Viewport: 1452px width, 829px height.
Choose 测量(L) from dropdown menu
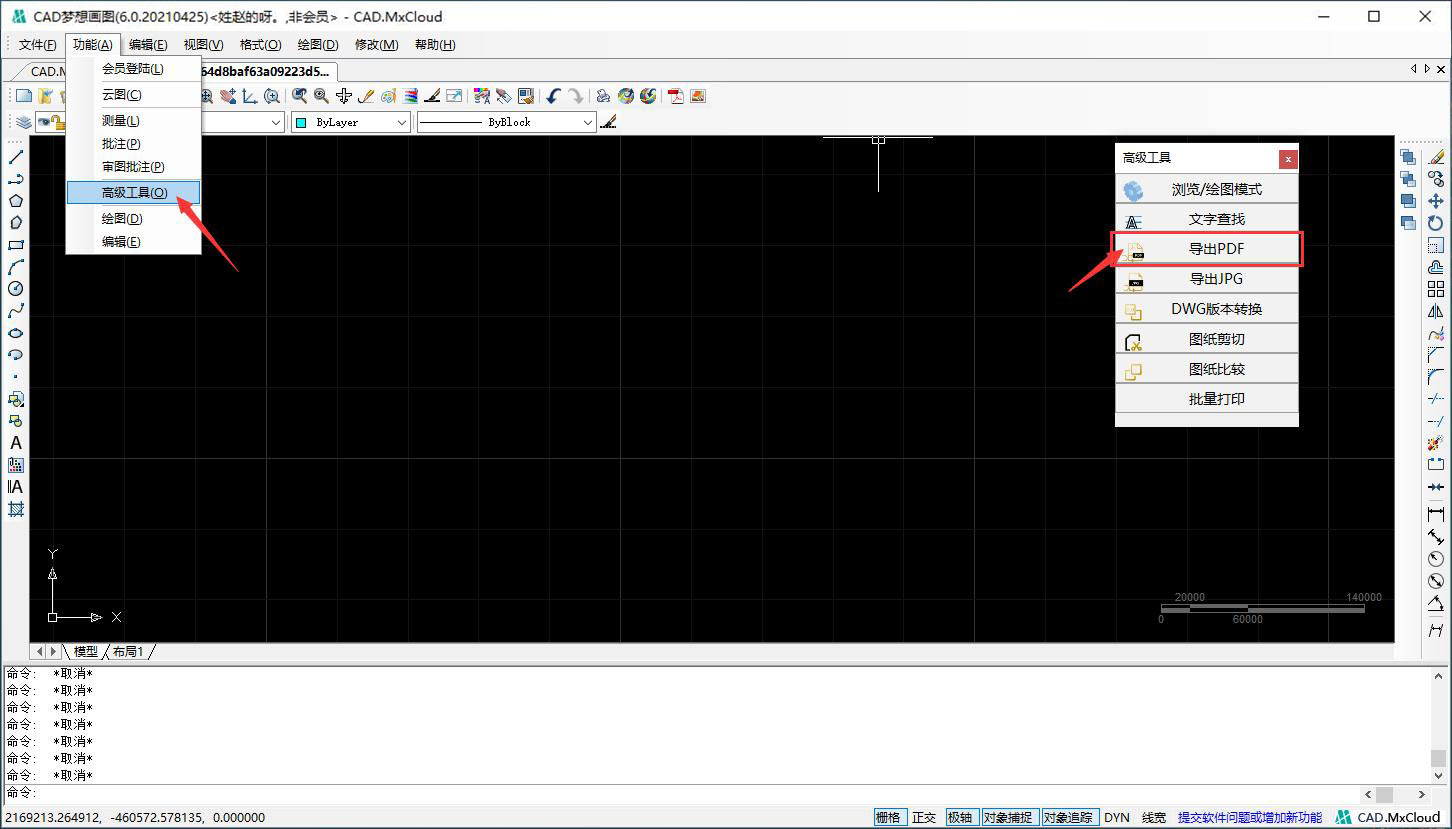(133, 120)
